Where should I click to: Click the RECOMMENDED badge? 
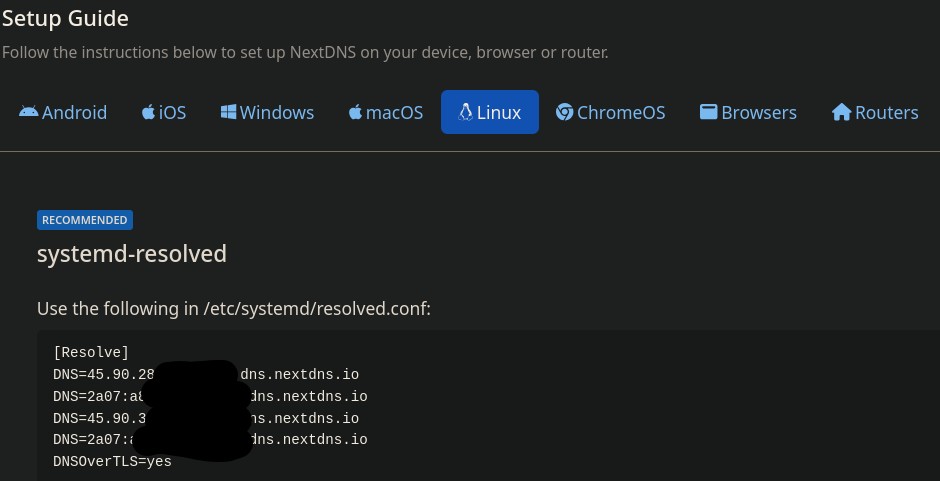(85, 220)
